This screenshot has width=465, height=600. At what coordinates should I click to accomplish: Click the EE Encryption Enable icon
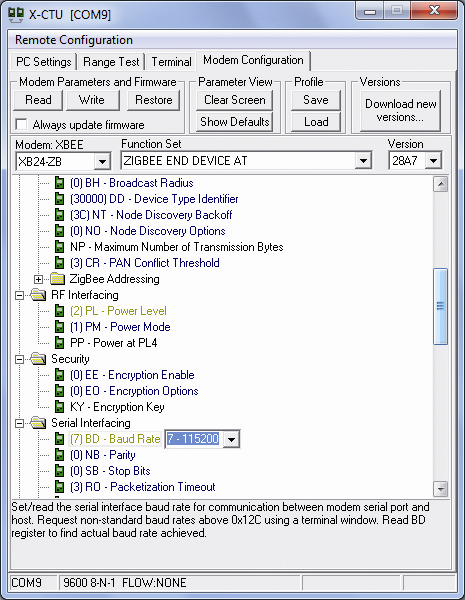[x=59, y=375]
